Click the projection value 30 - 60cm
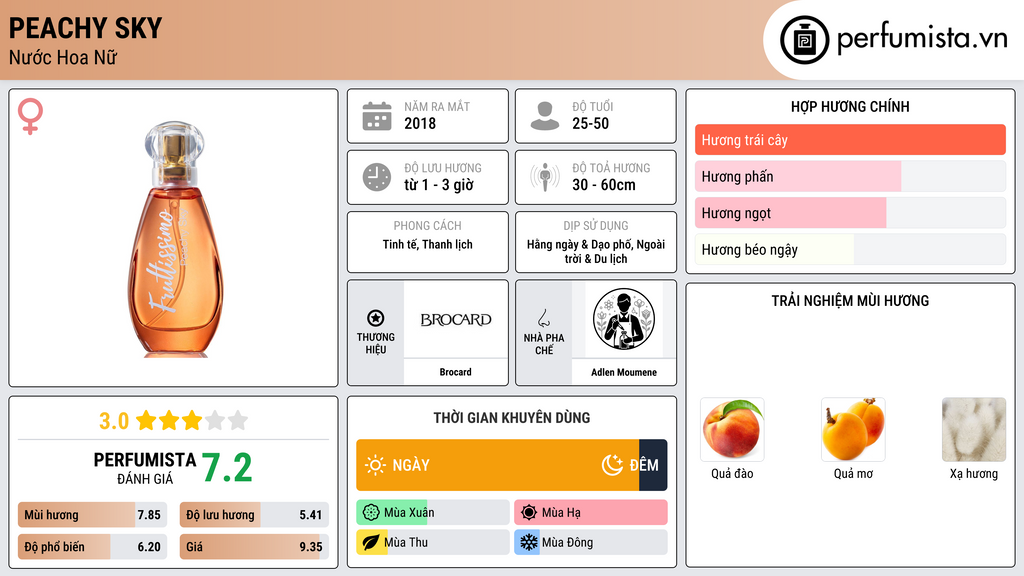This screenshot has width=1024, height=576. point(603,185)
